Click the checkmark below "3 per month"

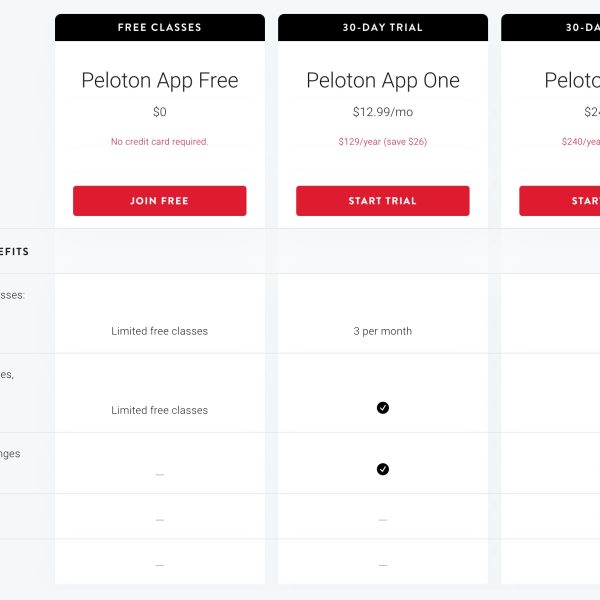(x=382, y=408)
